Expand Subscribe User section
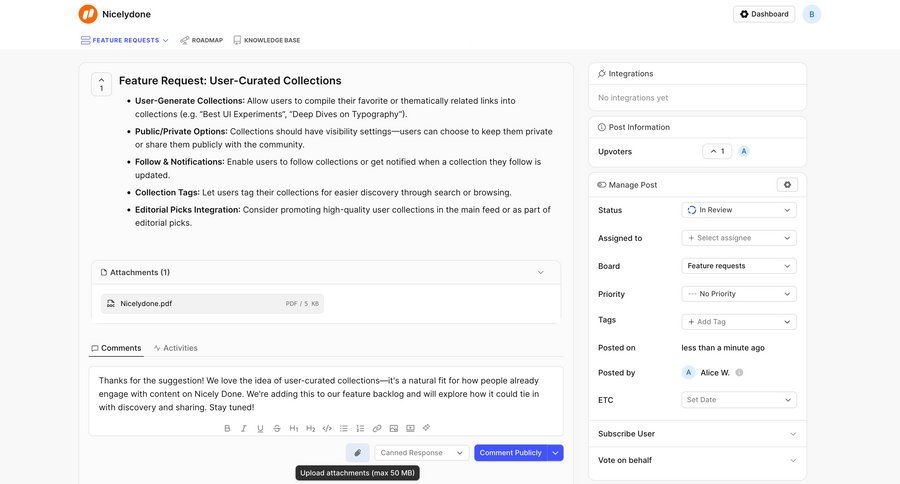This screenshot has height=484, width=900. 697,434
